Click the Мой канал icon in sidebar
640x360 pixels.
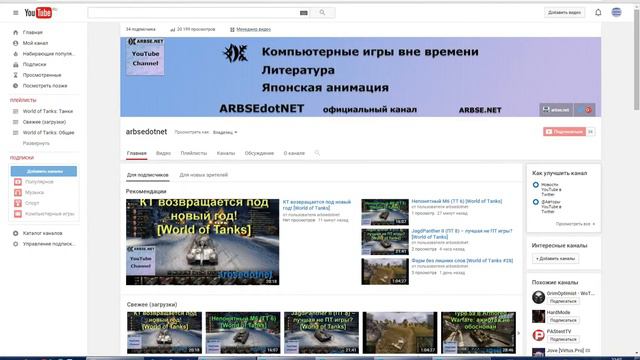pos(16,43)
